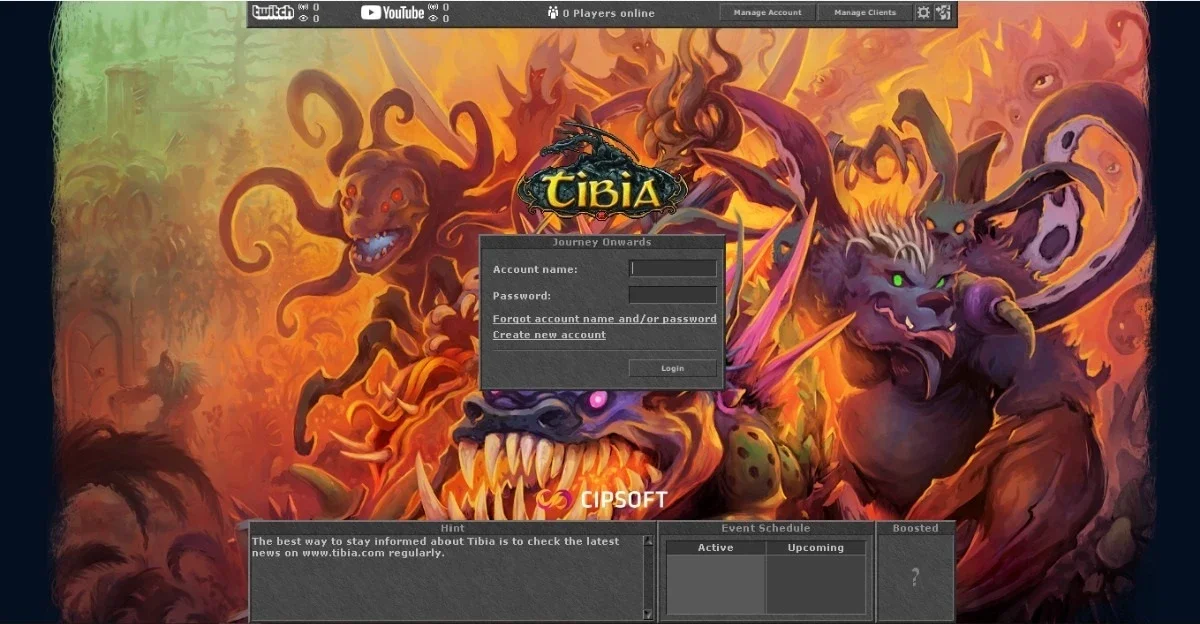Open Manage Clients
The height and width of the screenshot is (624, 1200).
coord(864,13)
